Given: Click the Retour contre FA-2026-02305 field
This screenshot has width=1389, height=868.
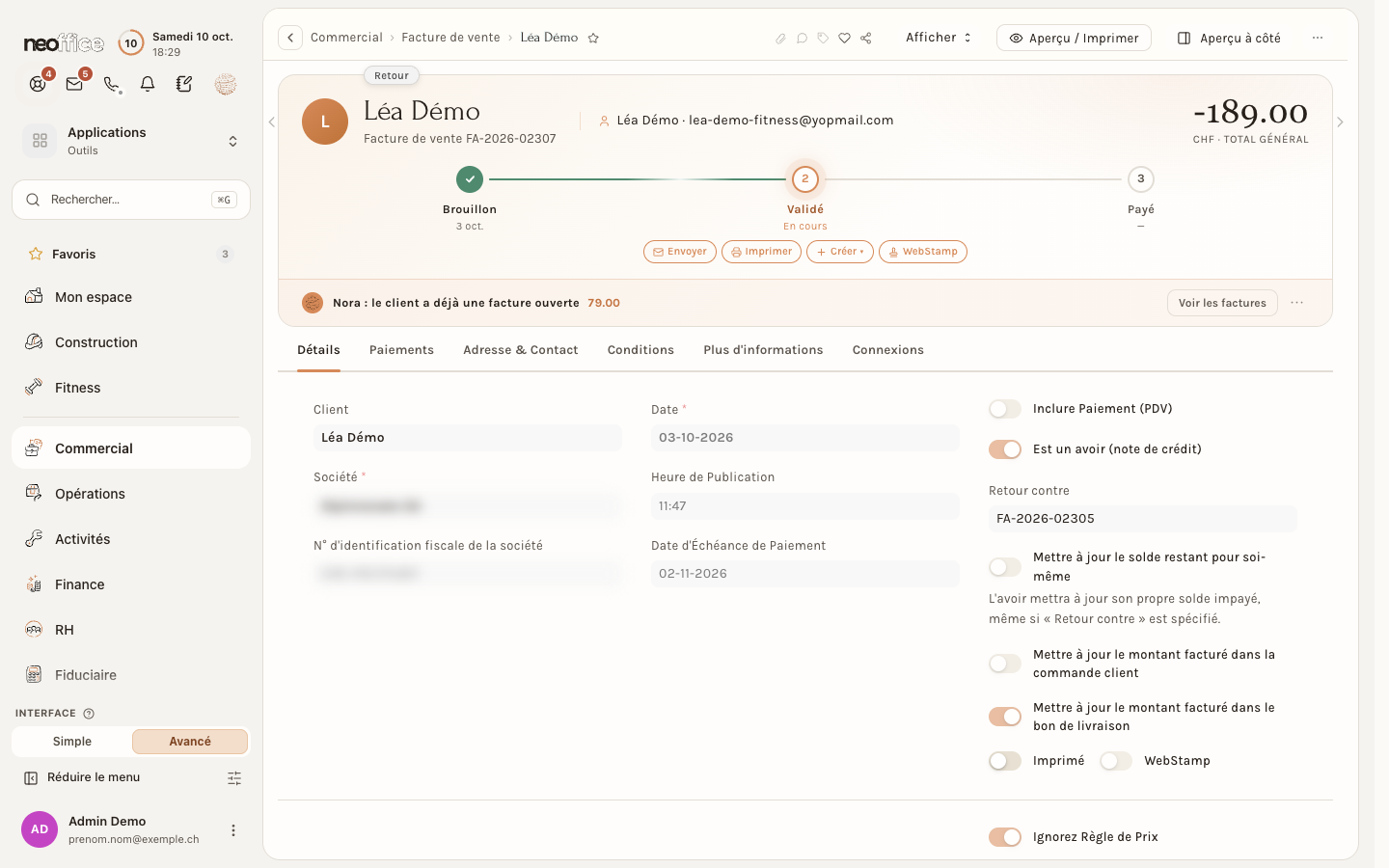Looking at the screenshot, I should point(1143,519).
